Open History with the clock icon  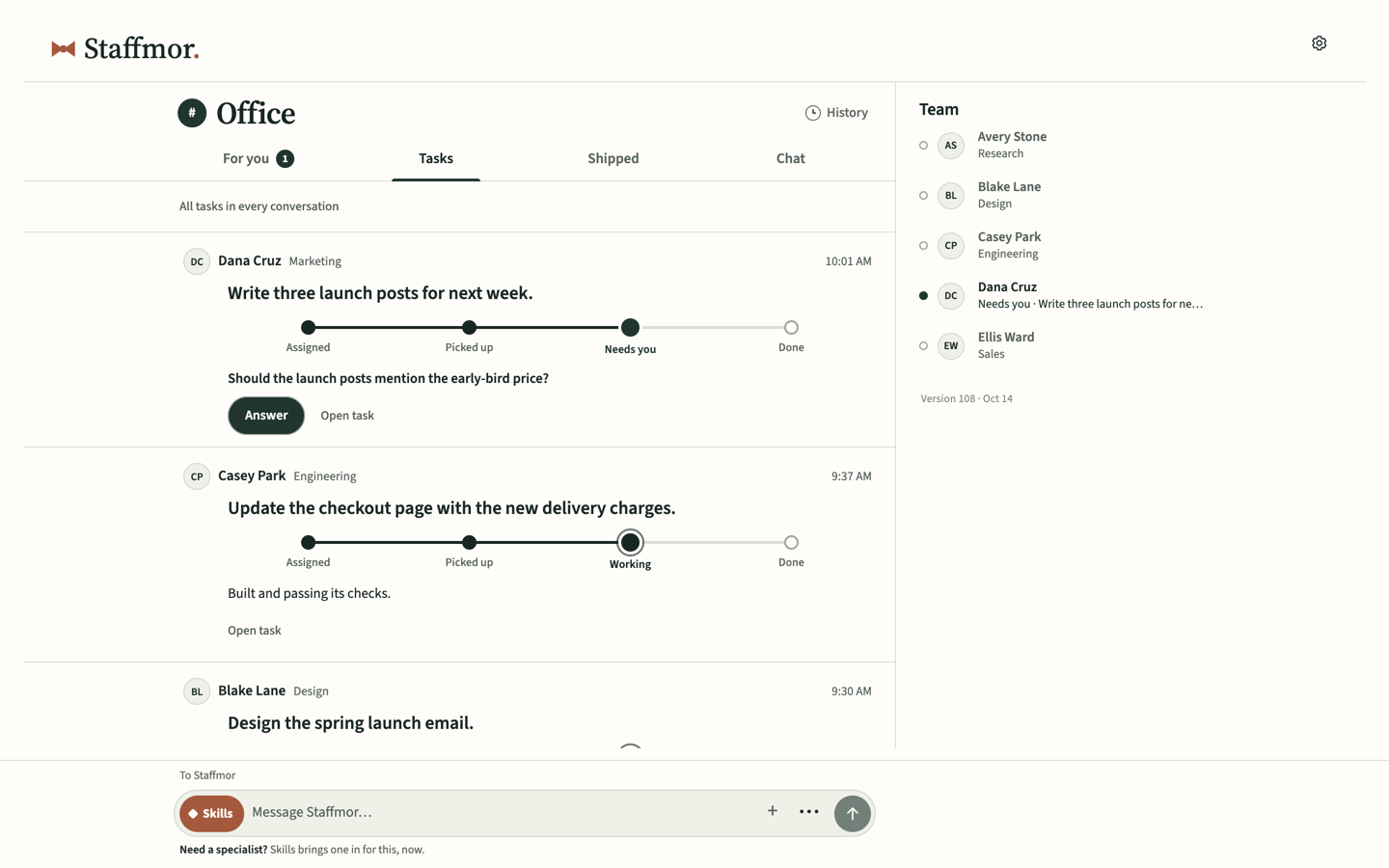[836, 113]
